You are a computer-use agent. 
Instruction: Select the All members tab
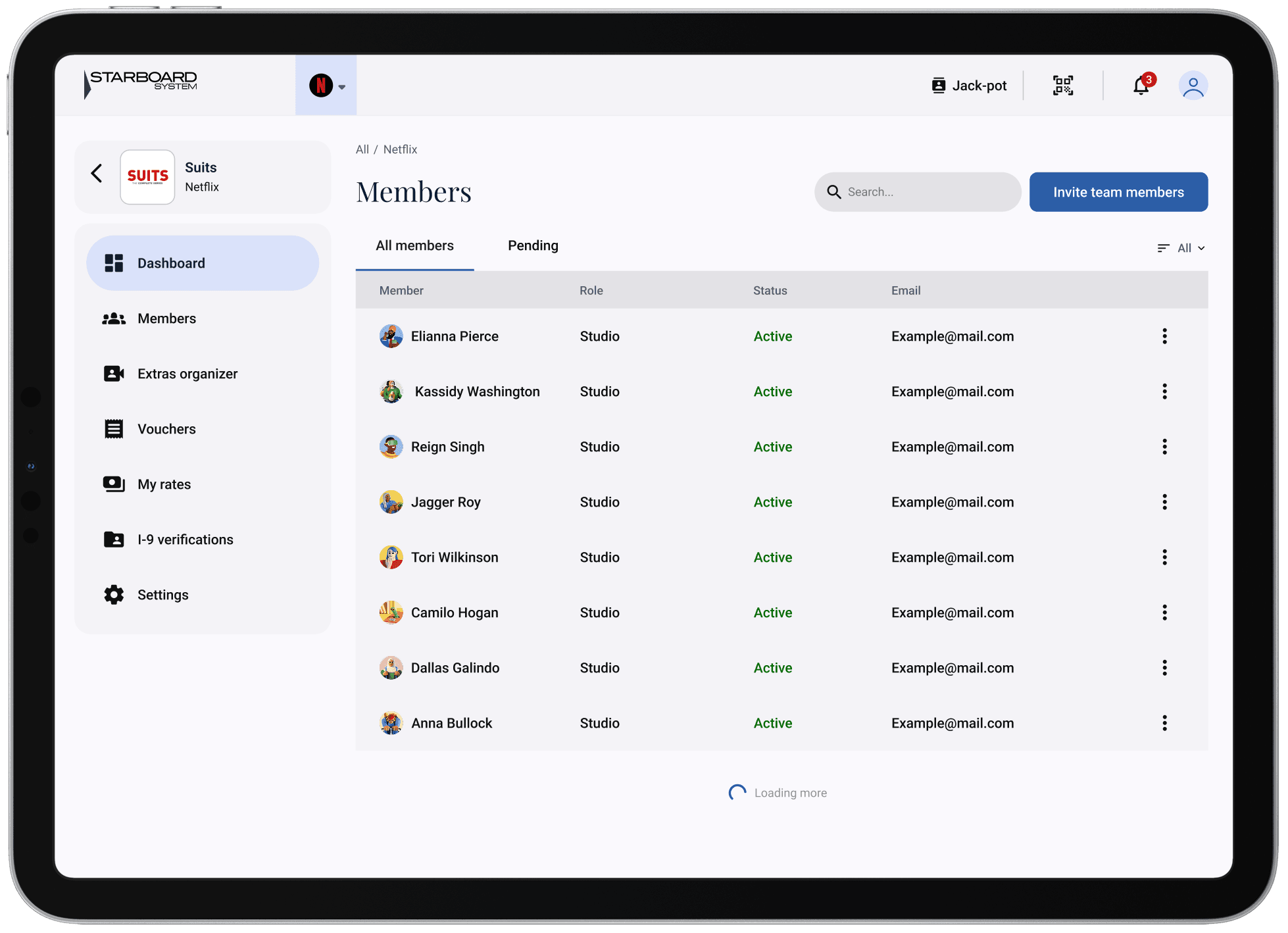(x=414, y=245)
